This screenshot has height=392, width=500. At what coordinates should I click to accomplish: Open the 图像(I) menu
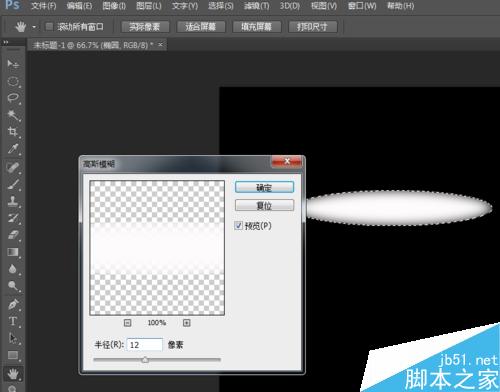[114, 6]
